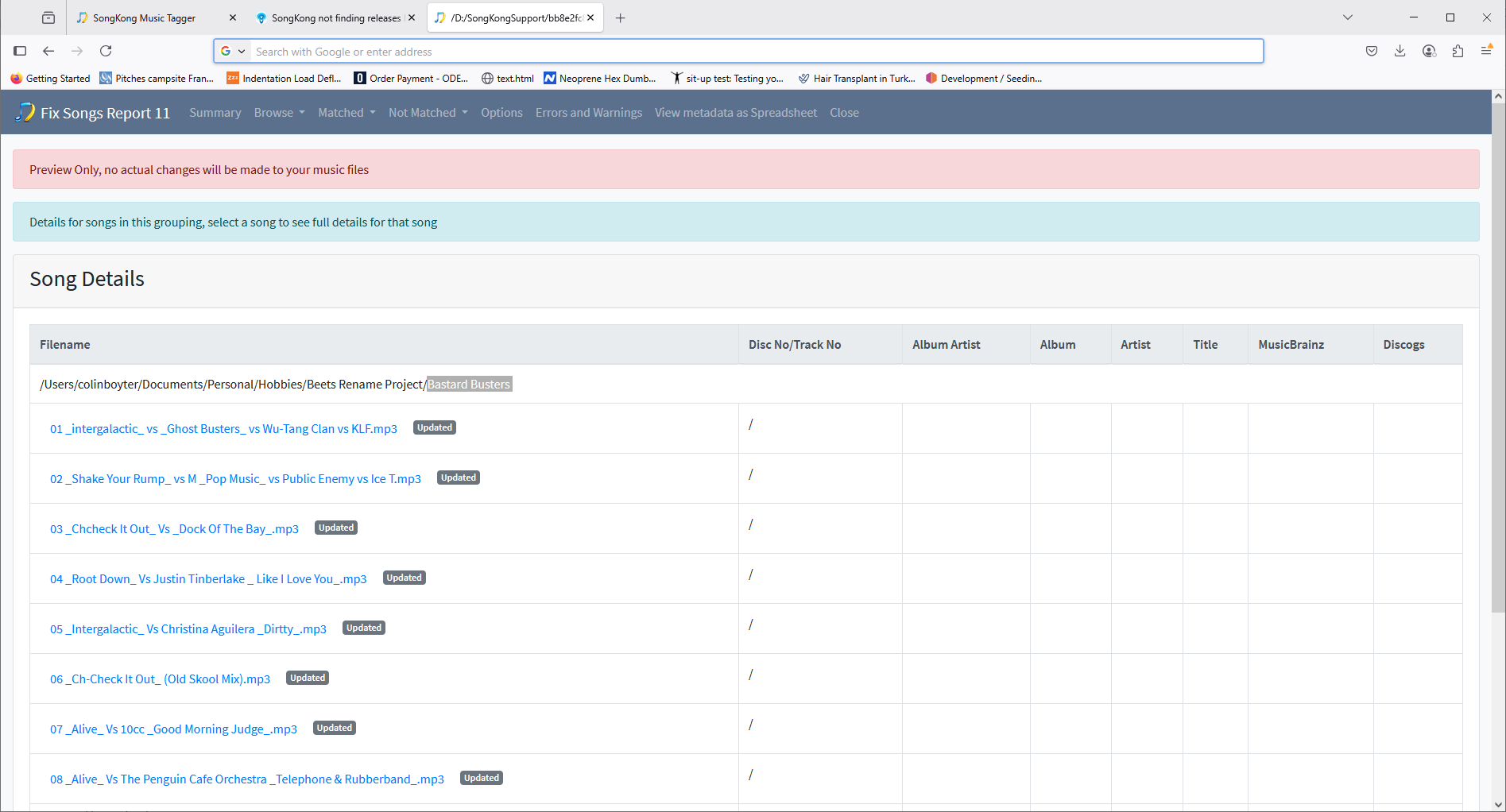
Task: Open the Indentation Load Defl bookmark
Action: [284, 78]
